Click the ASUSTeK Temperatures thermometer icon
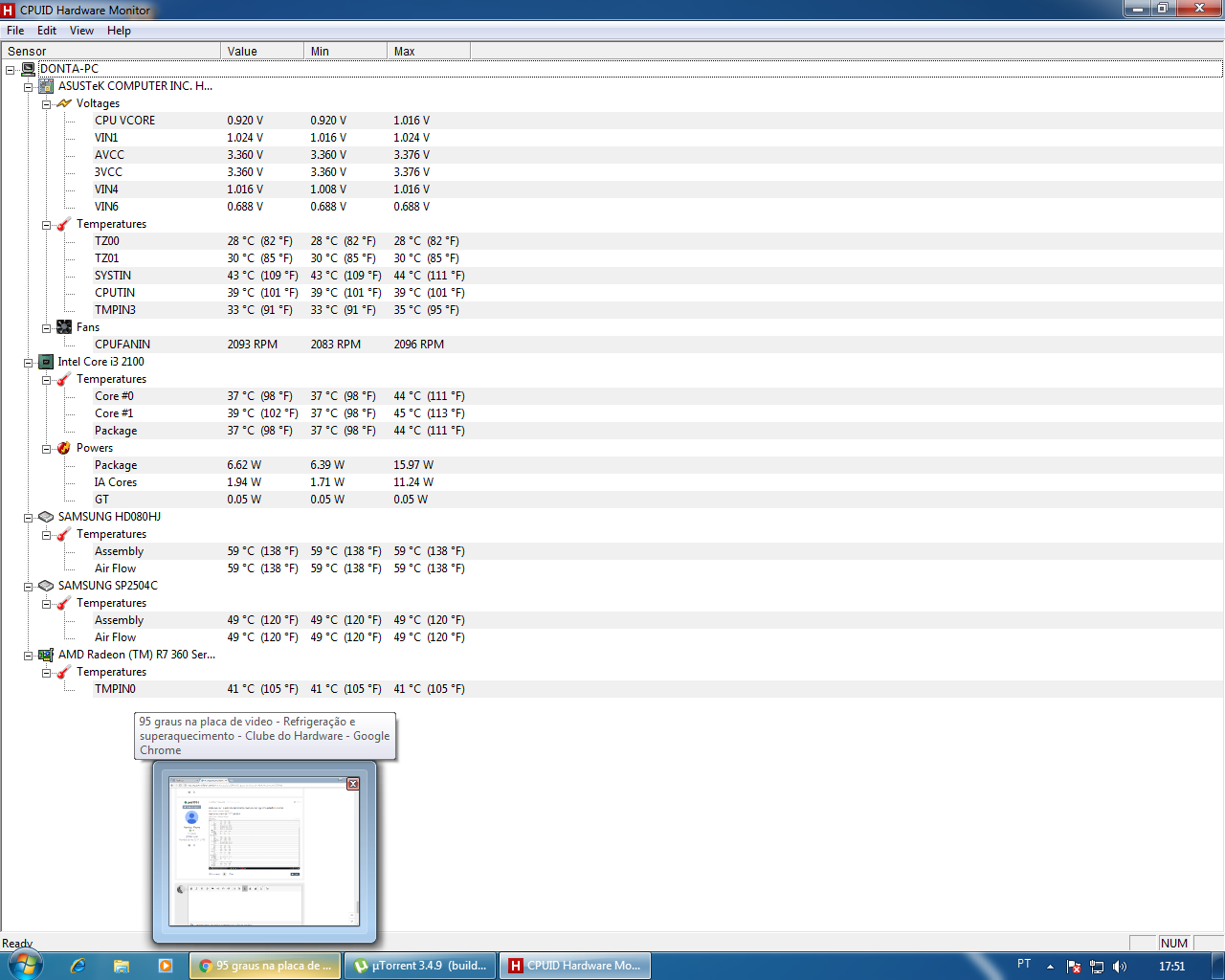The image size is (1225, 980). pyautogui.click(x=64, y=224)
